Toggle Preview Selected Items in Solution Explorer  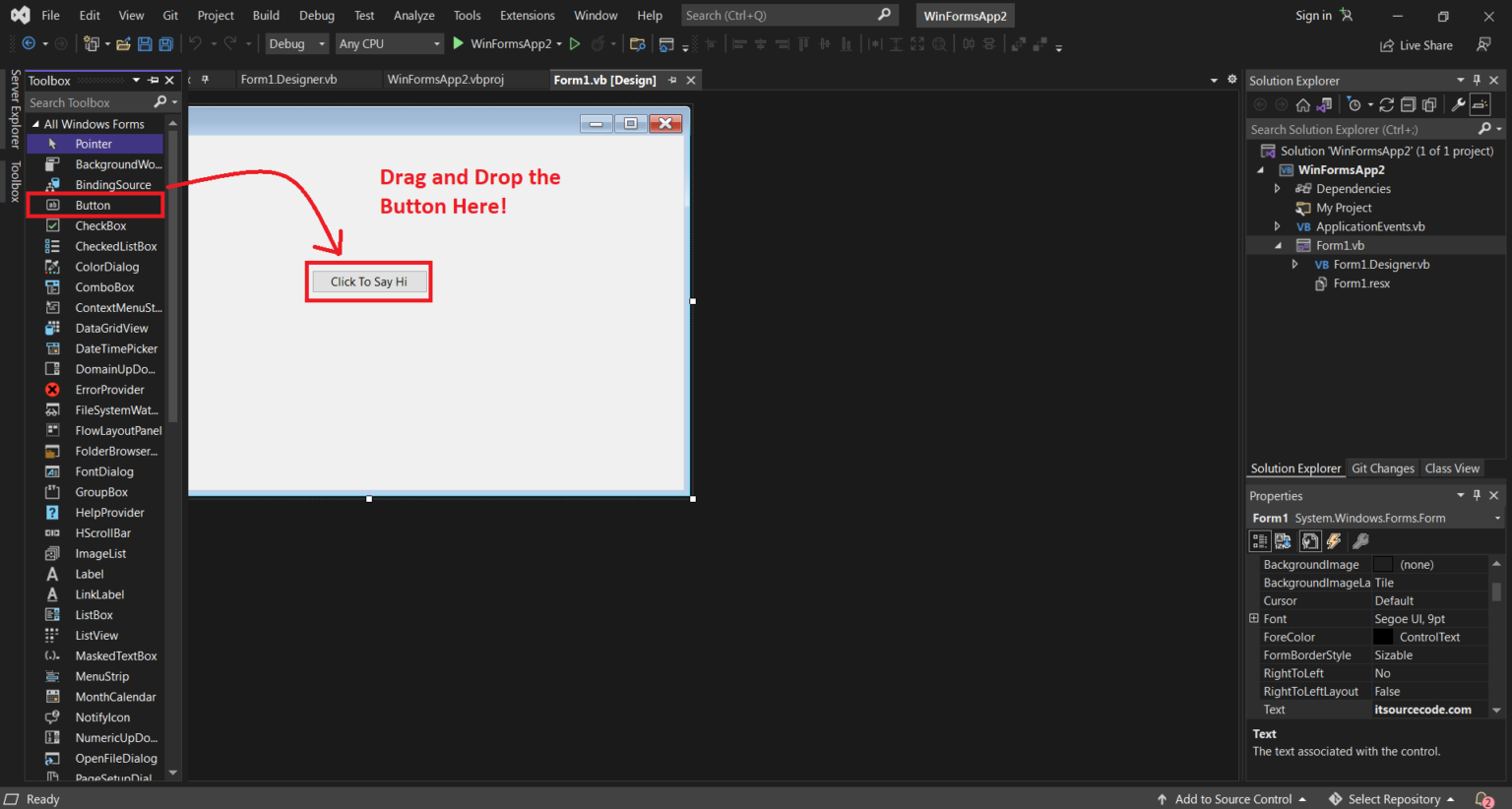pyautogui.click(x=1480, y=105)
